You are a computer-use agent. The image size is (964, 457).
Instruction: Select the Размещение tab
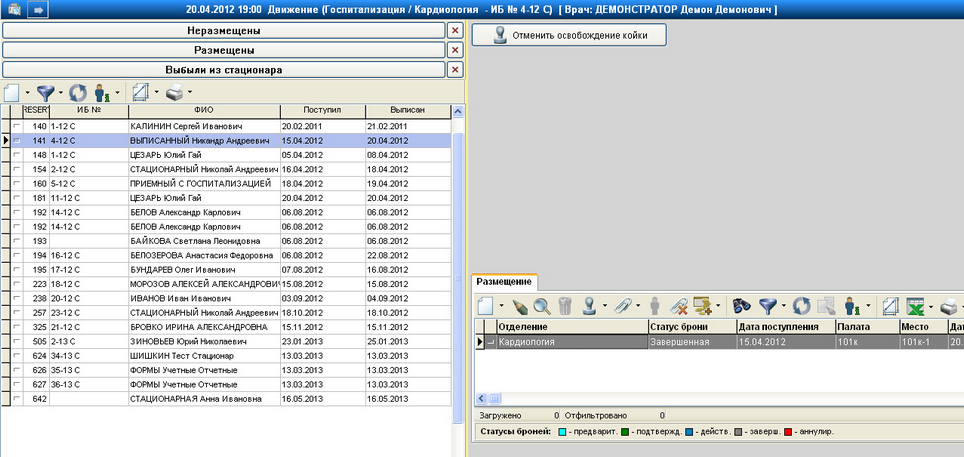tap(504, 281)
